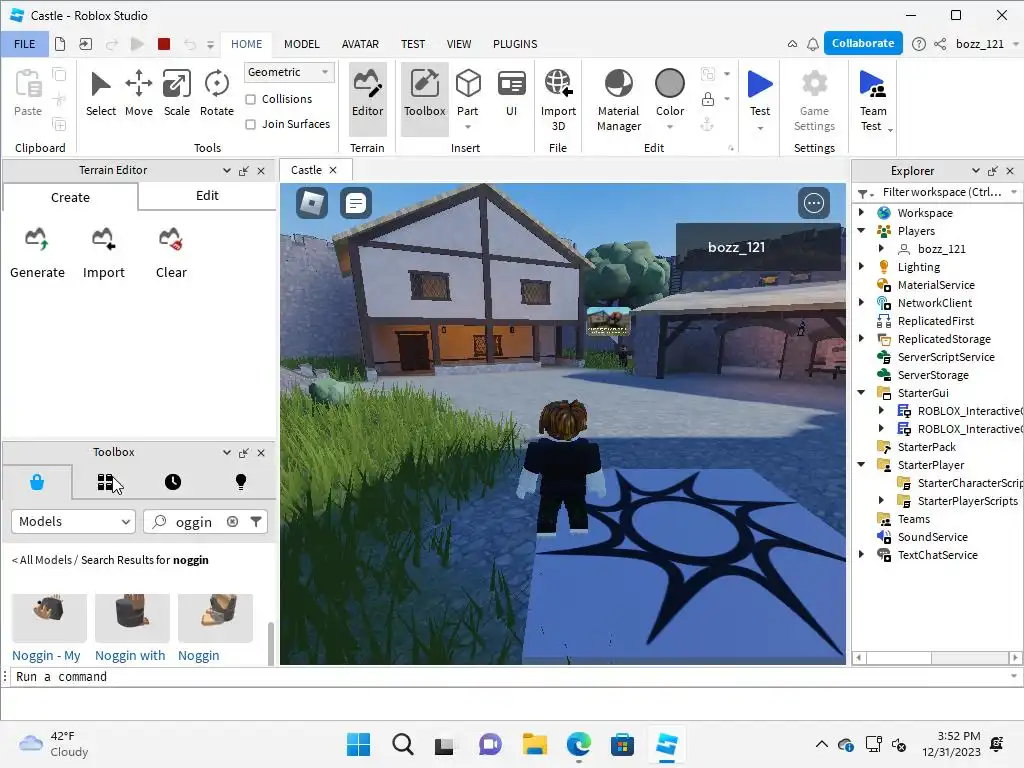Open Material Manager
This screenshot has width=1024, height=768.
tap(618, 100)
